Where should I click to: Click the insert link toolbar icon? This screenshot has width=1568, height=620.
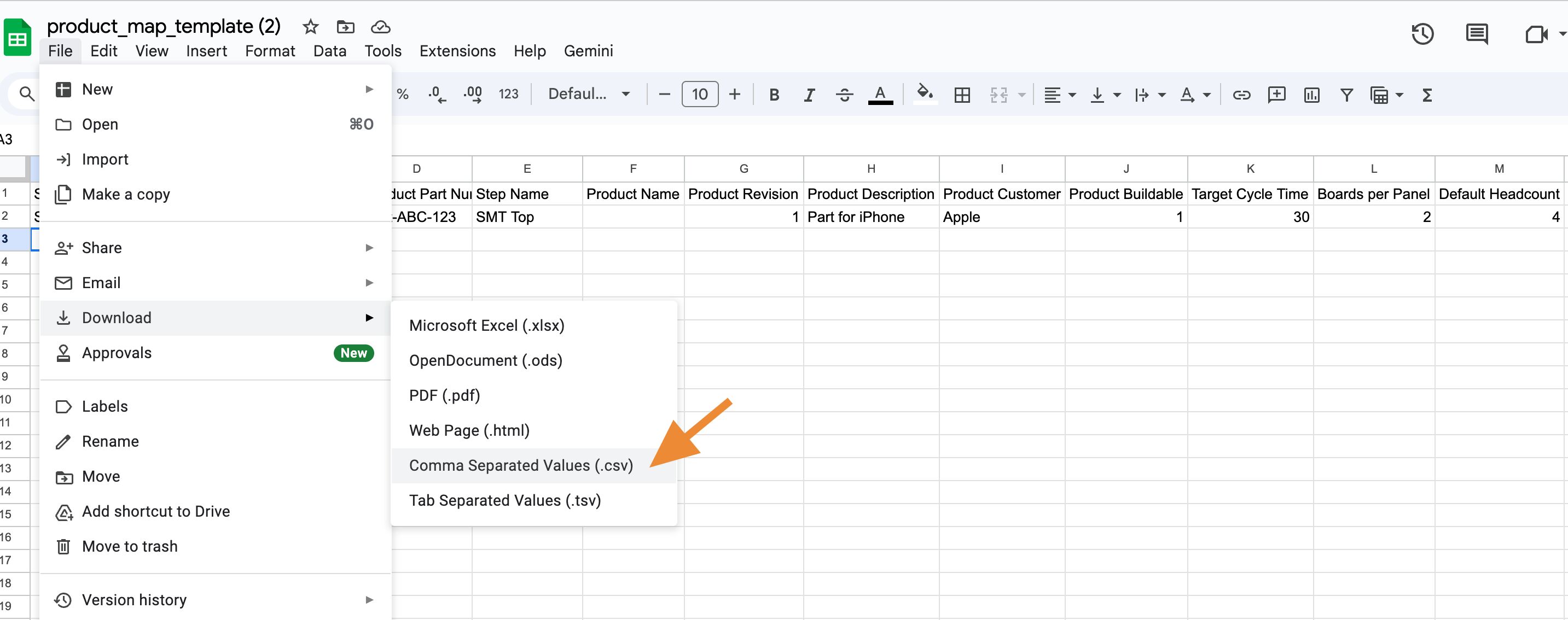tap(1241, 95)
